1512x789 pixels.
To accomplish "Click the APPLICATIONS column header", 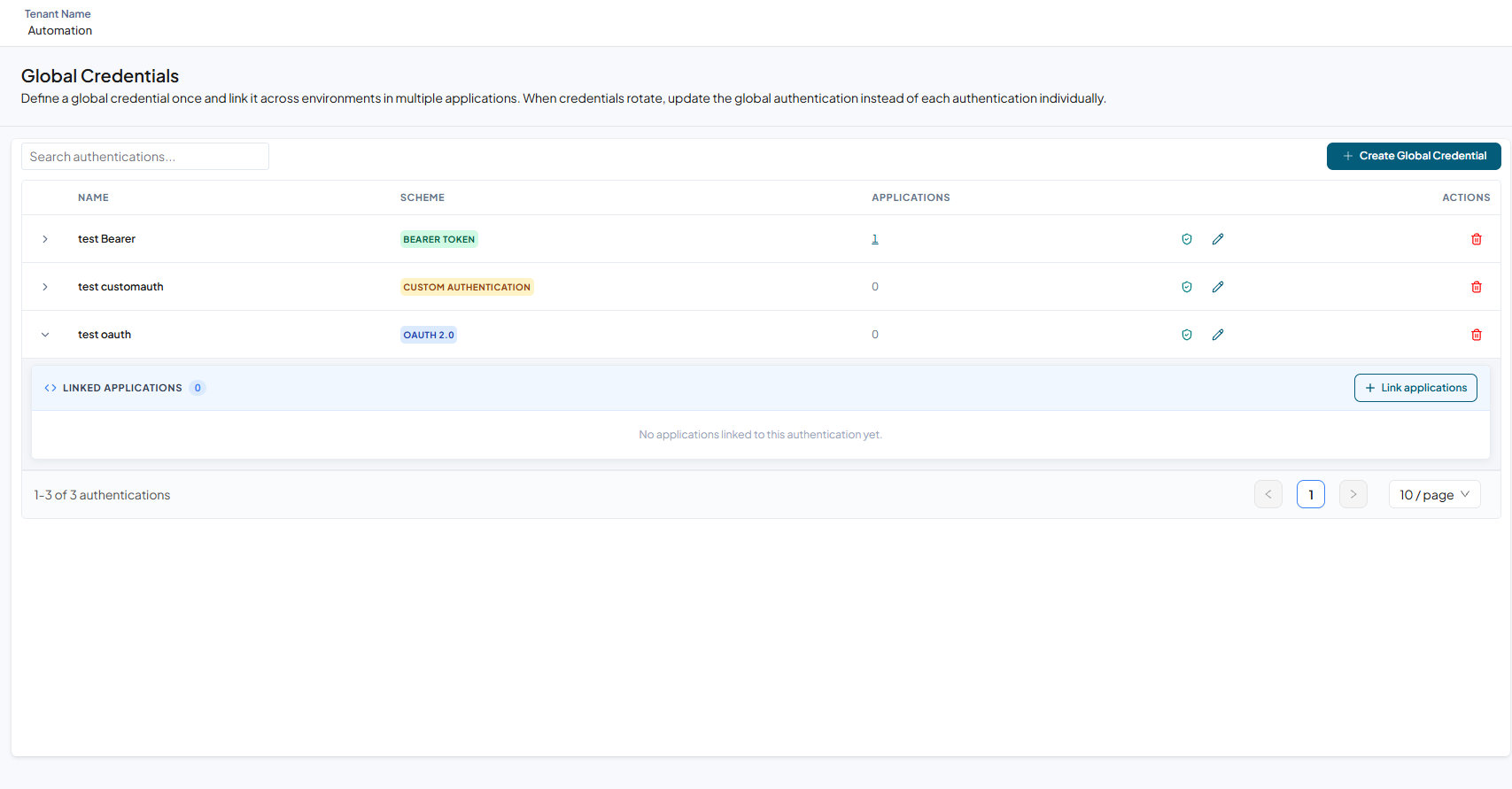I will pos(911,197).
